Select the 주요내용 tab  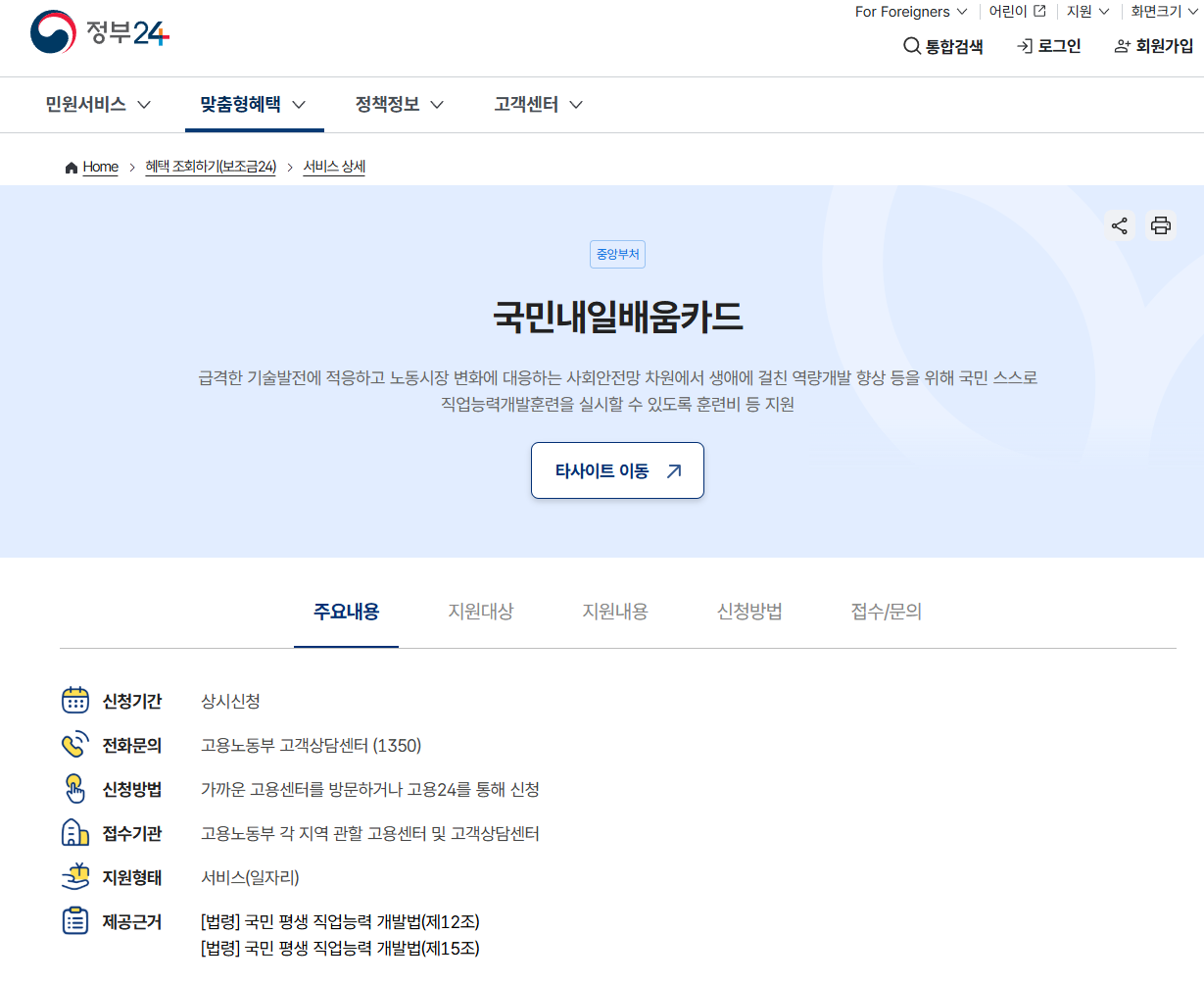(x=346, y=613)
